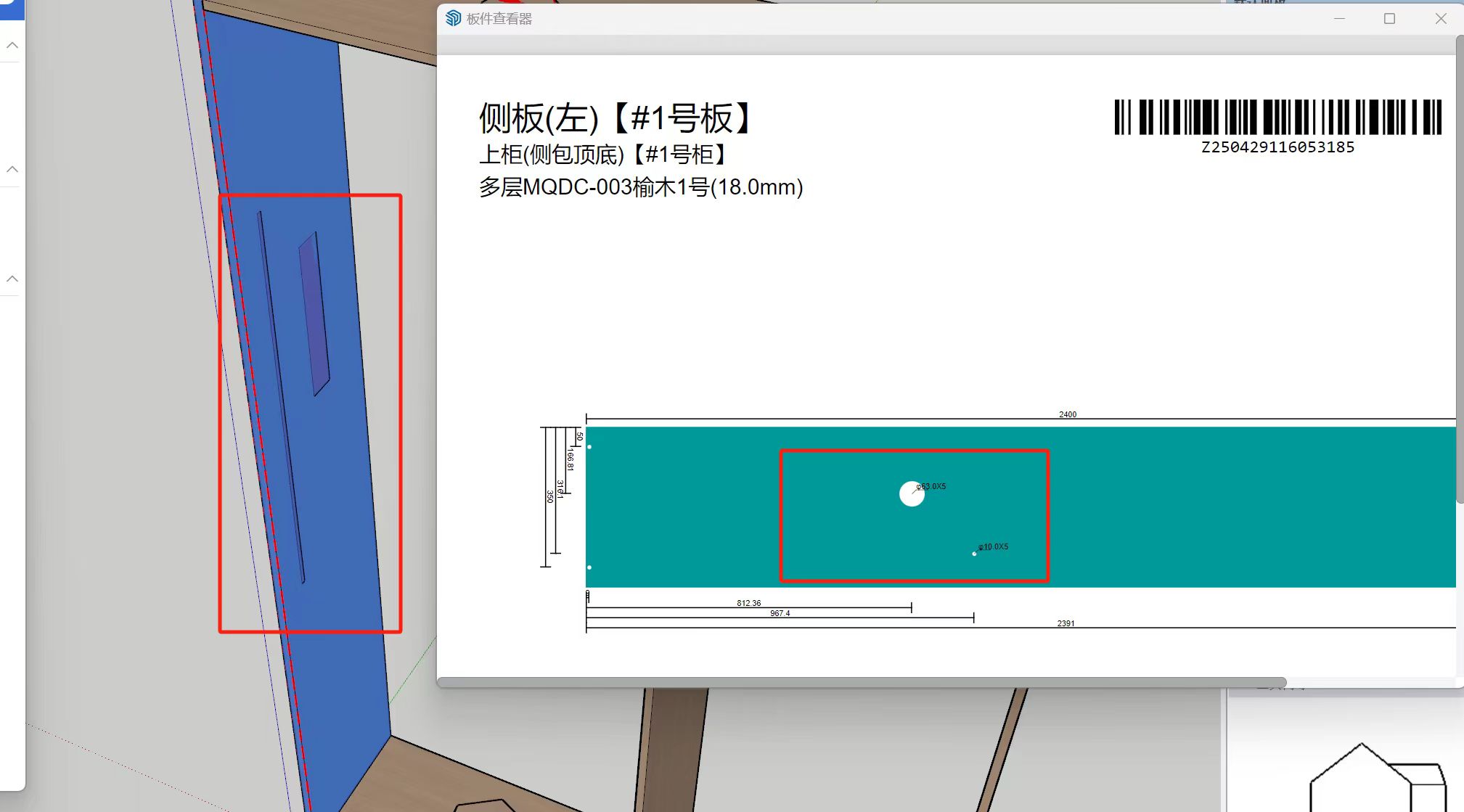
Task: Minimize the 板件查看器 window
Action: (1339, 19)
